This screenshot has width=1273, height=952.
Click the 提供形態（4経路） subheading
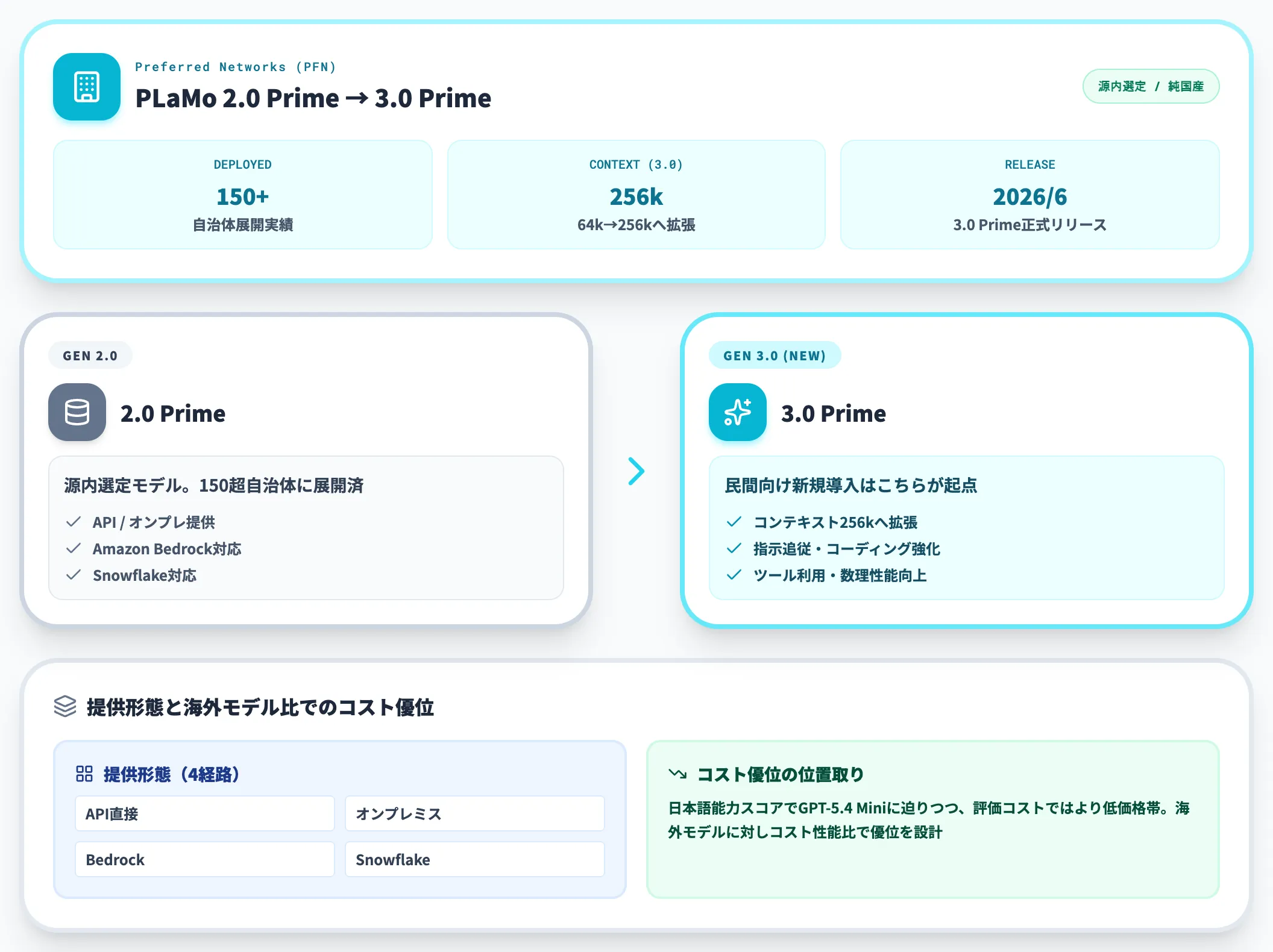(172, 774)
